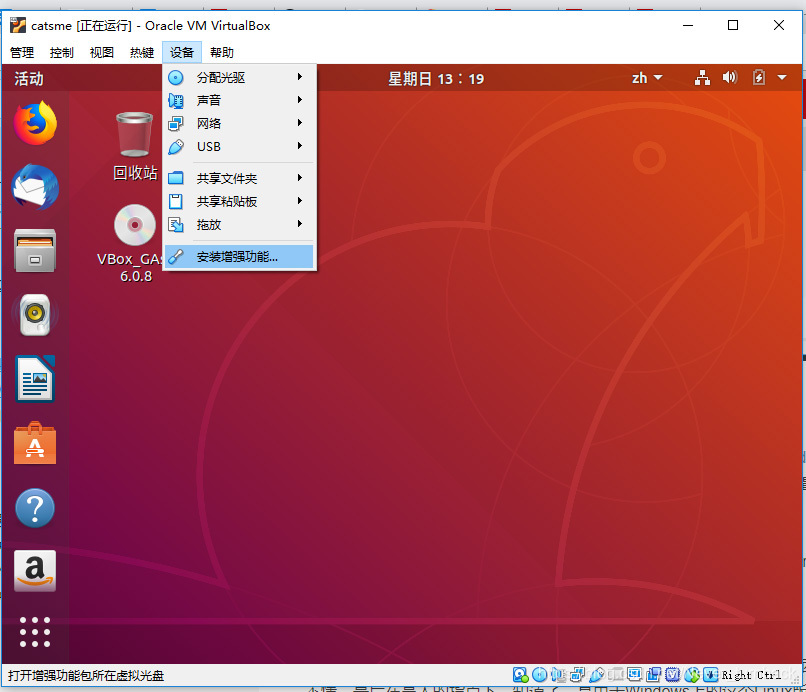
Task: Expand the 声音 submenu
Action: tap(240, 100)
